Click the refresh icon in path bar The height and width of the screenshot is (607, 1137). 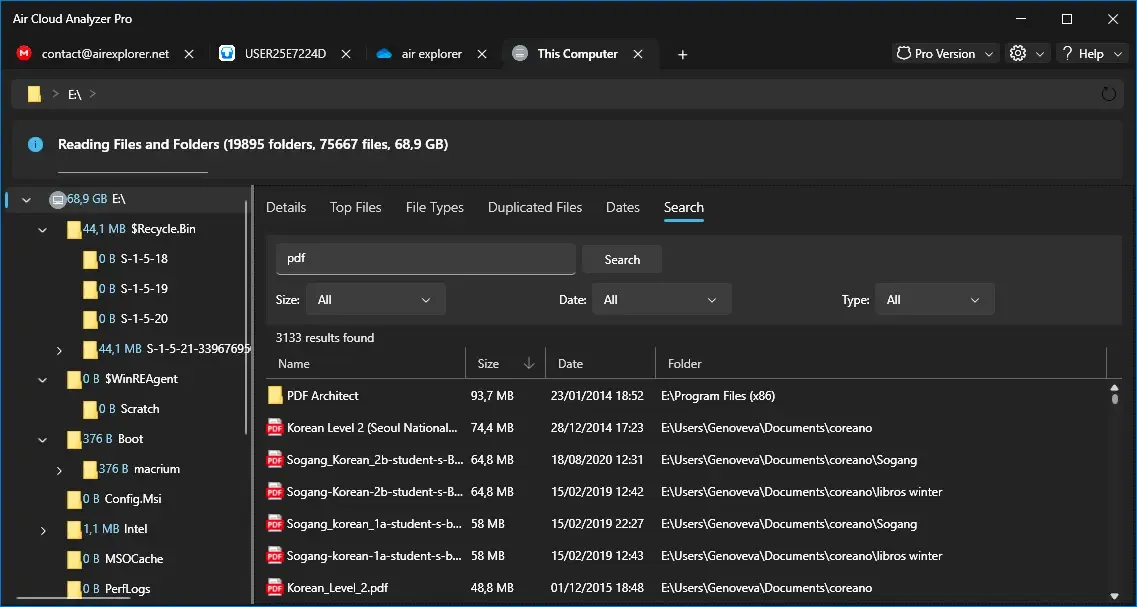point(1108,94)
